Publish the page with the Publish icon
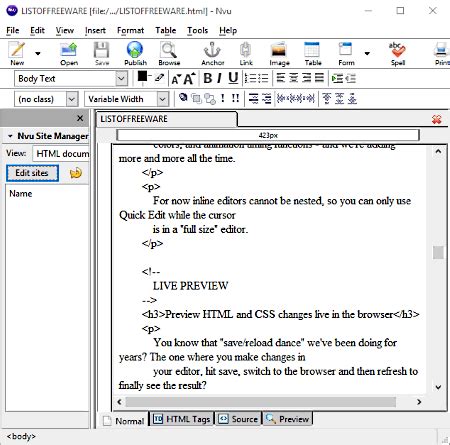 135,53
